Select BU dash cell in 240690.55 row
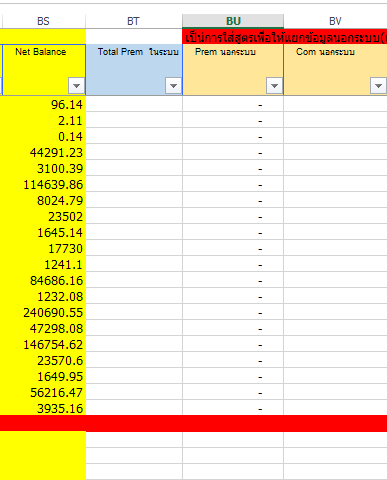 (x=233, y=313)
